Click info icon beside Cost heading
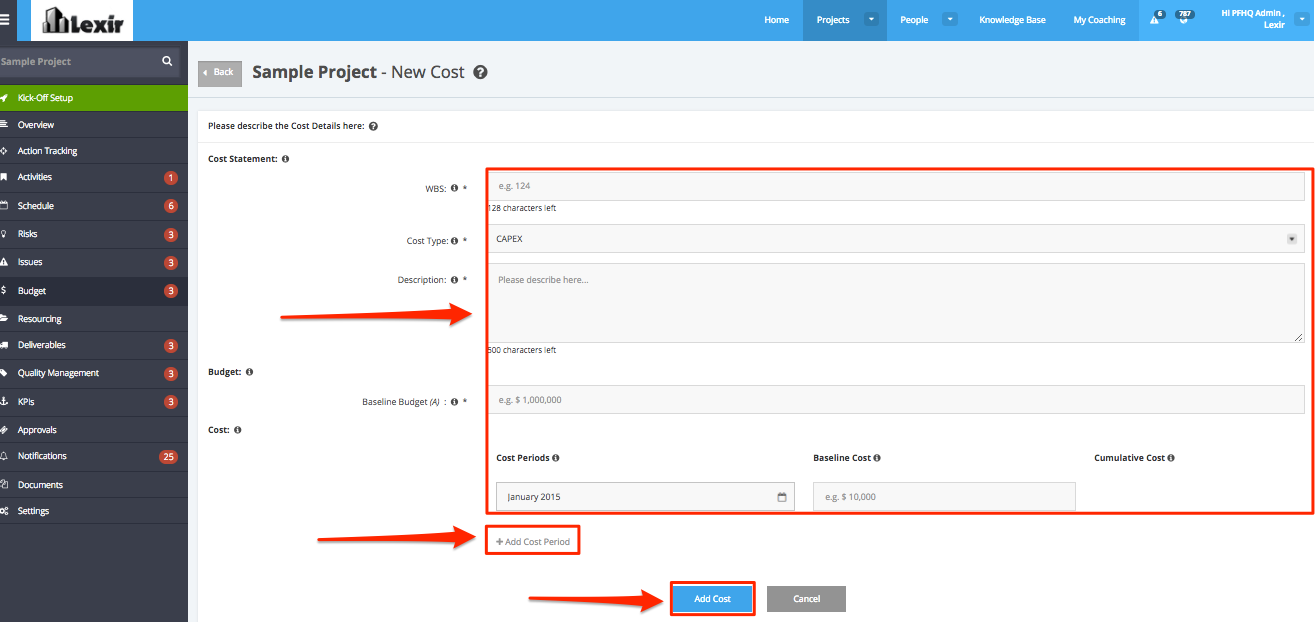 (238, 430)
